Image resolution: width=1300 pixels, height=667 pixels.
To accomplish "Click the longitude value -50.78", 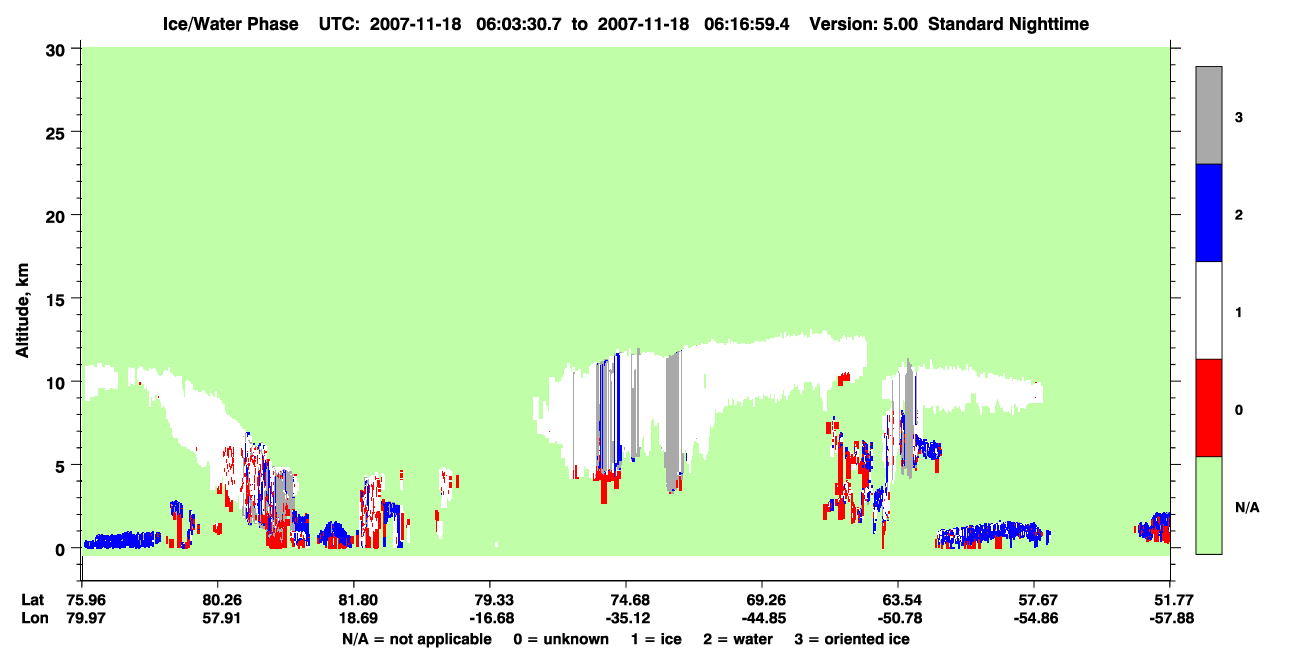I will (x=898, y=619).
